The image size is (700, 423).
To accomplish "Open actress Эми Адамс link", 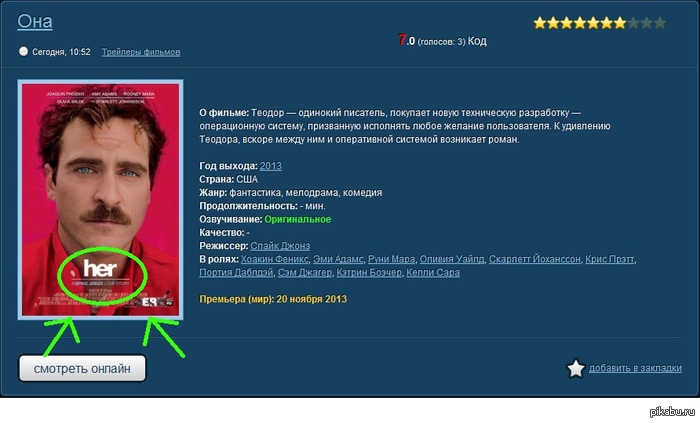I will coord(338,259).
